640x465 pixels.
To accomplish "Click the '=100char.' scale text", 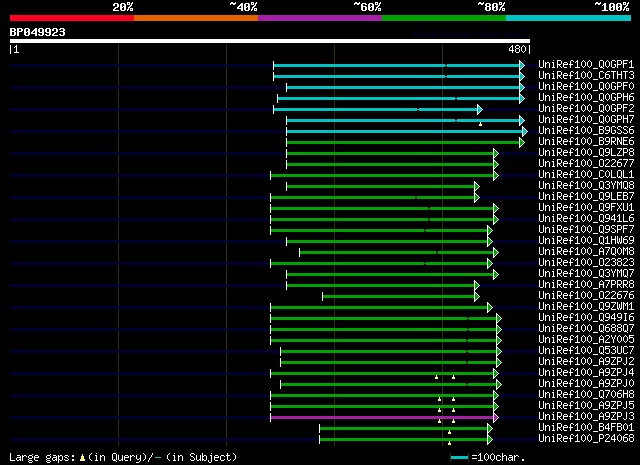I will (498, 457).
